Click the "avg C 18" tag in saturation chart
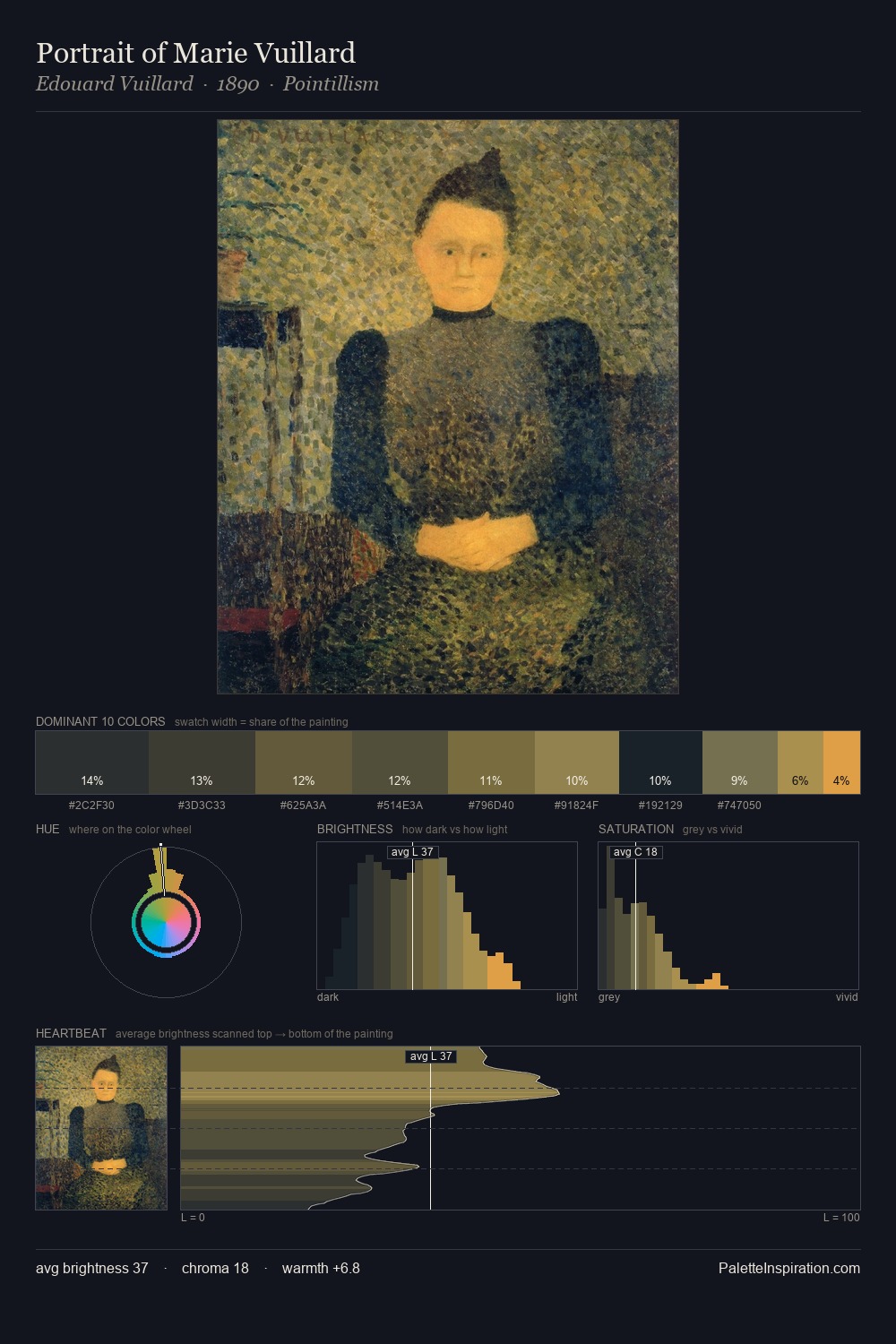The height and width of the screenshot is (1344, 896). point(635,852)
